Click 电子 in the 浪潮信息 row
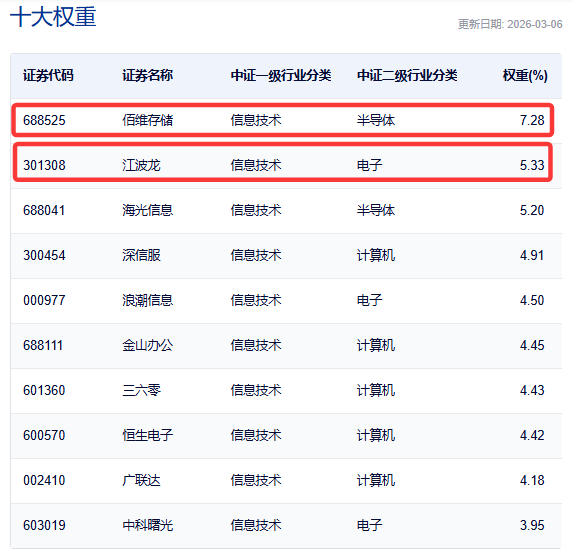The height and width of the screenshot is (552, 573). pos(369,300)
